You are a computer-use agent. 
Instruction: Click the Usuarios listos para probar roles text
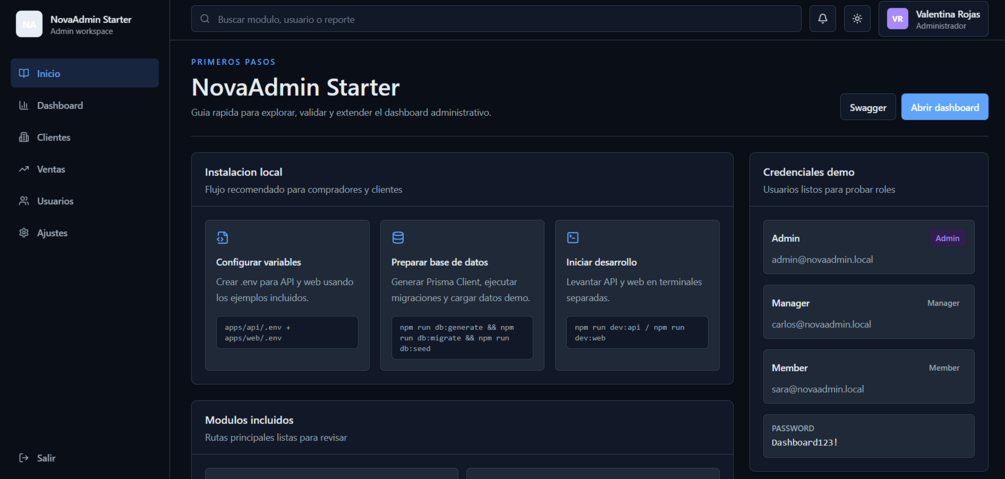[x=829, y=190]
